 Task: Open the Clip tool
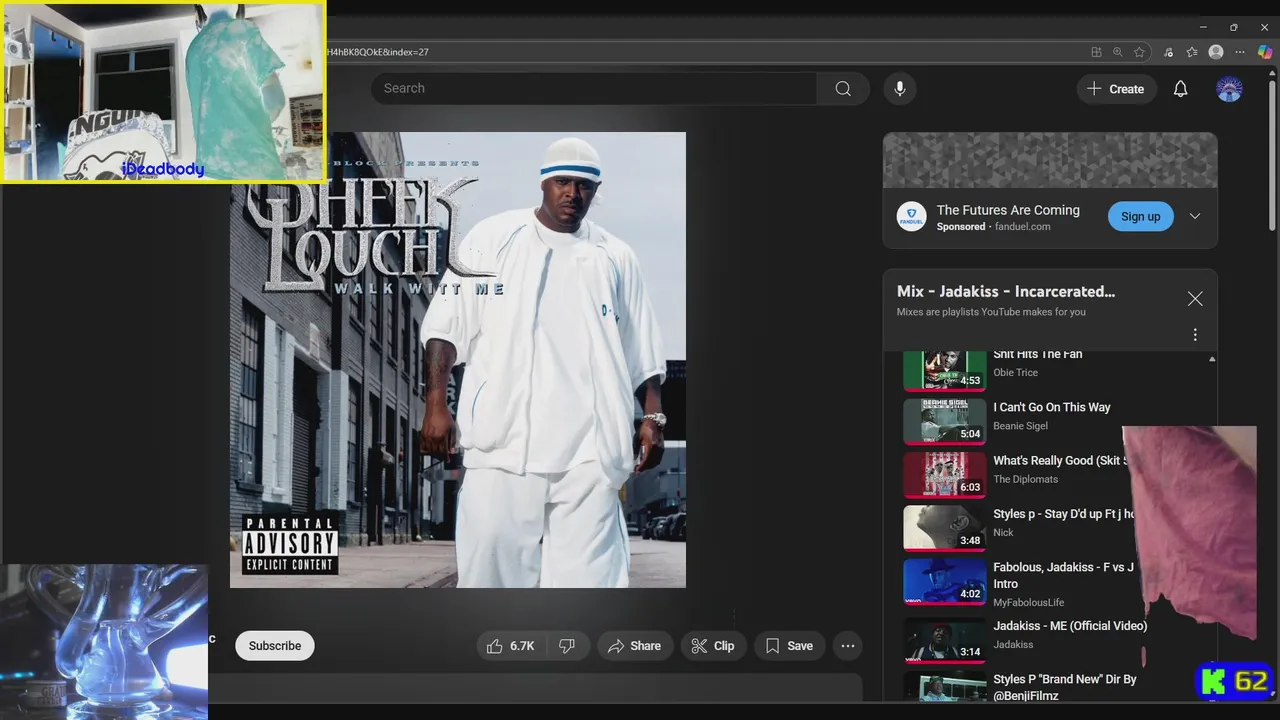(x=714, y=646)
